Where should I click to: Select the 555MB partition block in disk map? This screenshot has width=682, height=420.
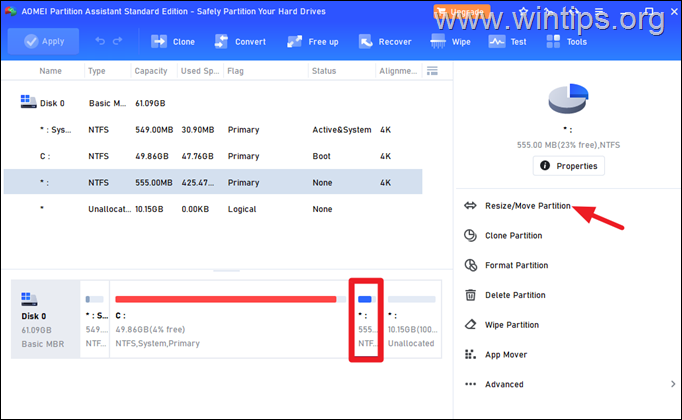point(366,319)
